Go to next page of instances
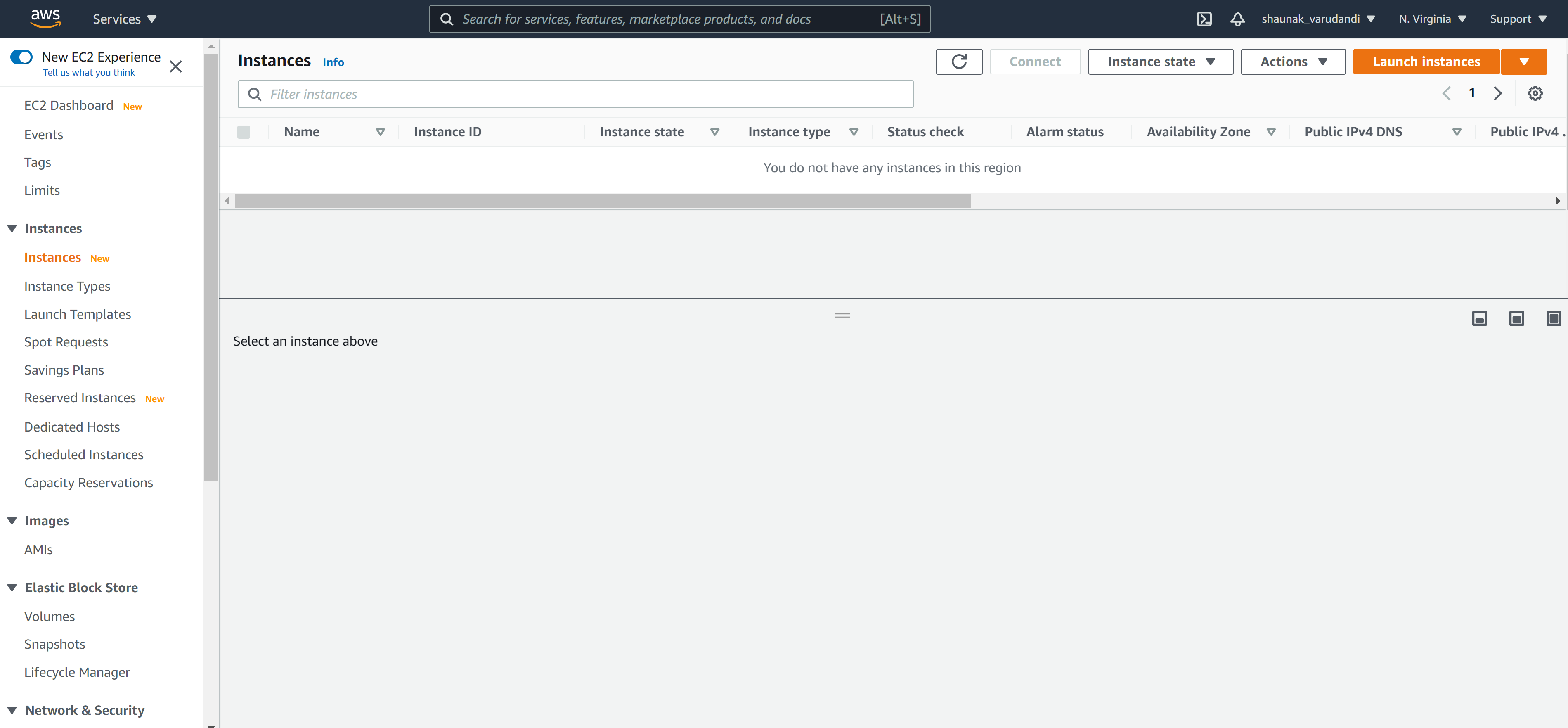Screen dimensions: 1568x728 coord(1497,93)
